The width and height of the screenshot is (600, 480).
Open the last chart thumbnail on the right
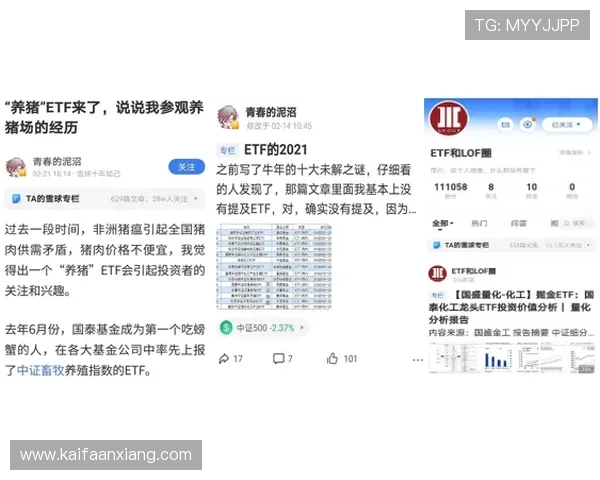580,358
